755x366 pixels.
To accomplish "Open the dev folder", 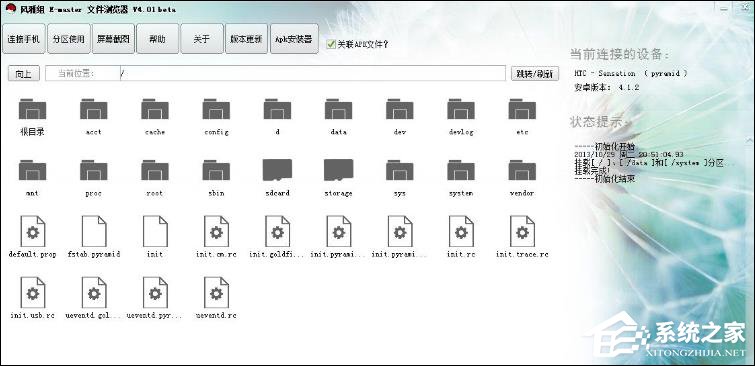I will pos(399,109).
